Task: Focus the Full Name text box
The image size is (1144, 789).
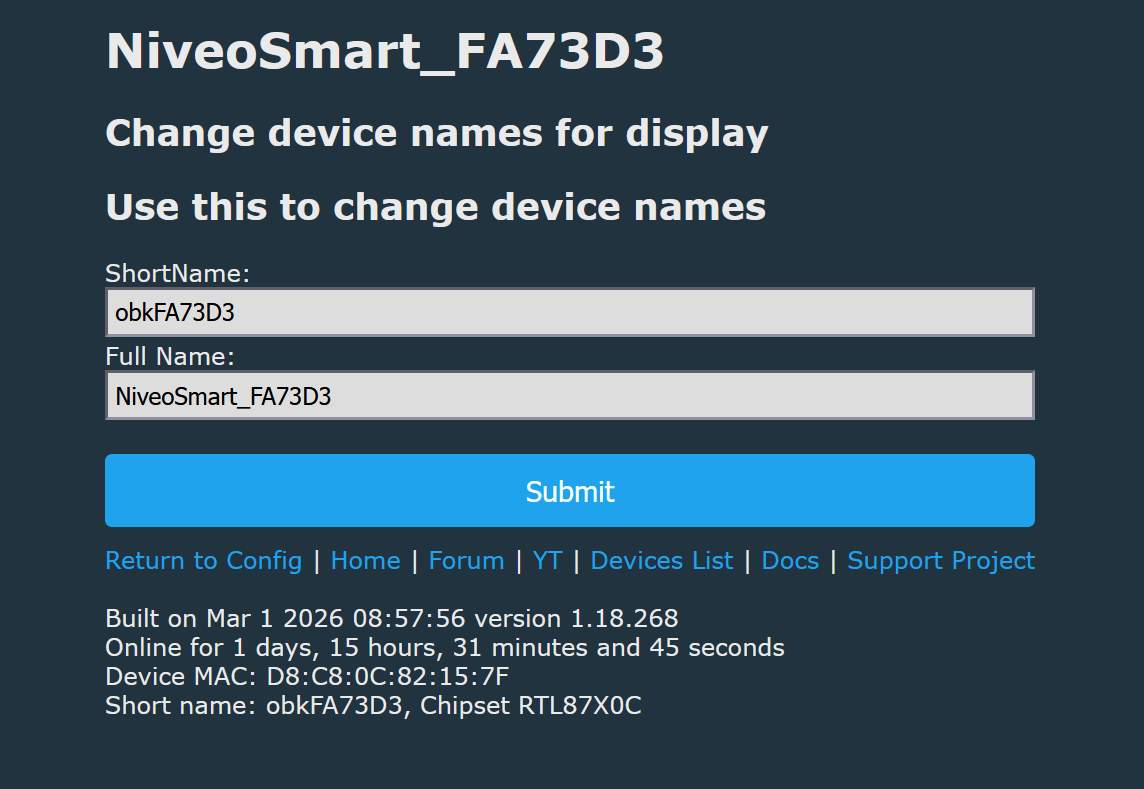Action: pyautogui.click(x=569, y=396)
